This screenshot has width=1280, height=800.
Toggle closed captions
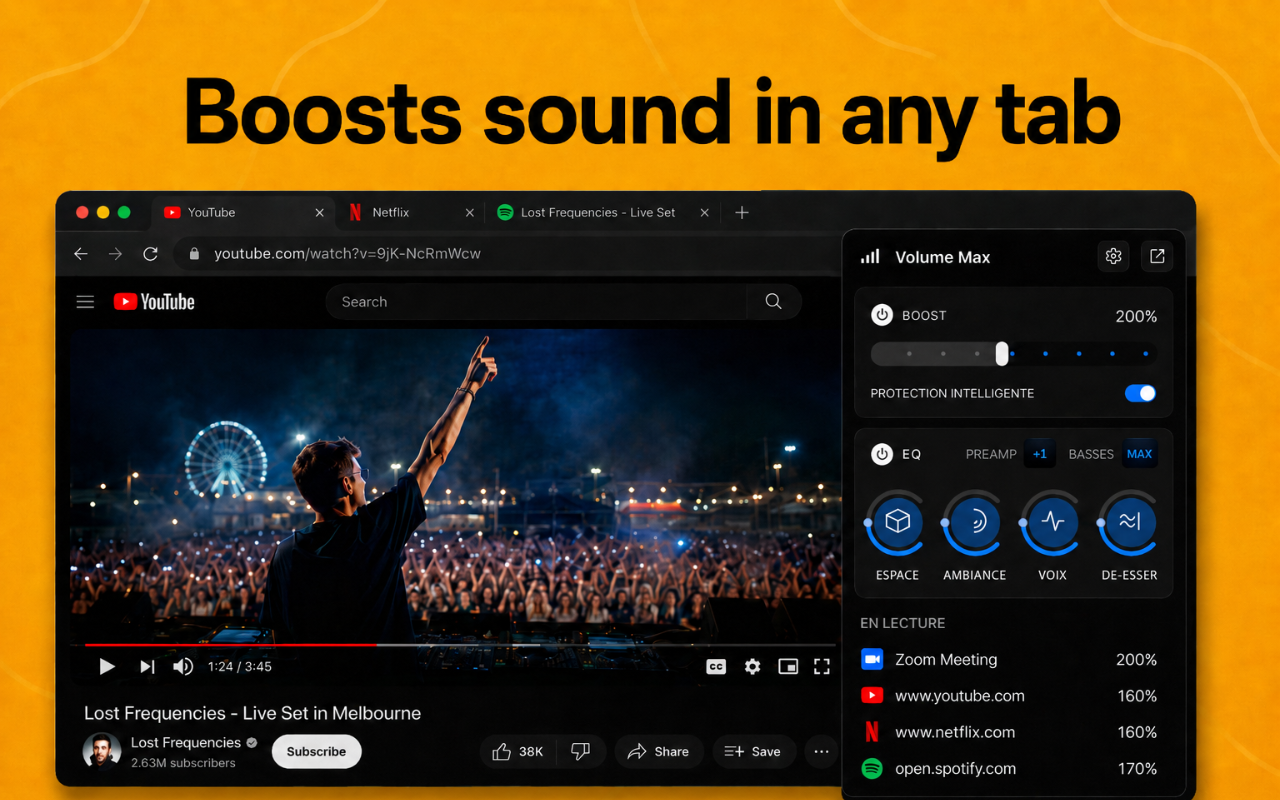(716, 667)
